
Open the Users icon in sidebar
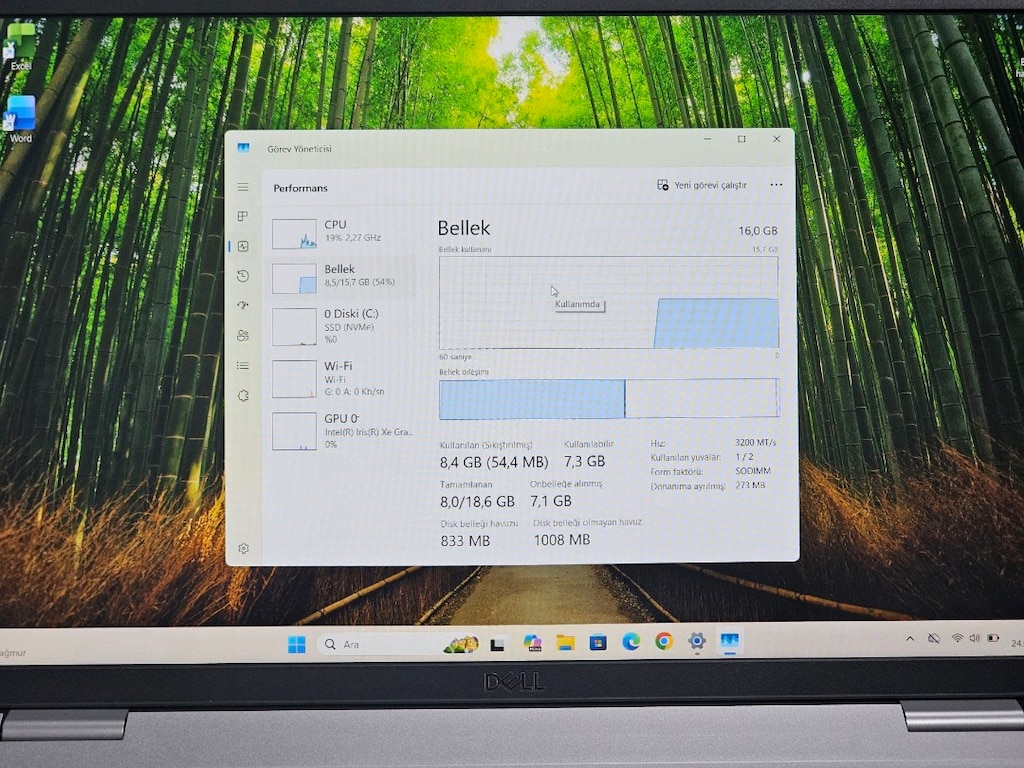[x=243, y=336]
